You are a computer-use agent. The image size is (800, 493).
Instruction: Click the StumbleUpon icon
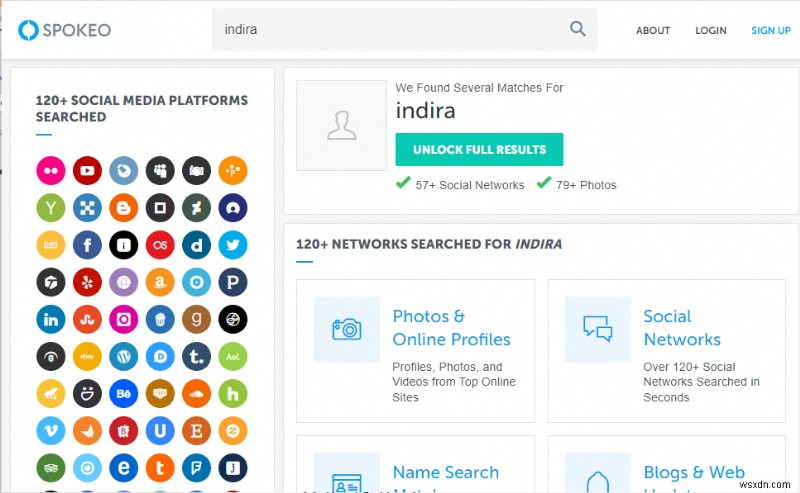pyautogui.click(x=87, y=319)
